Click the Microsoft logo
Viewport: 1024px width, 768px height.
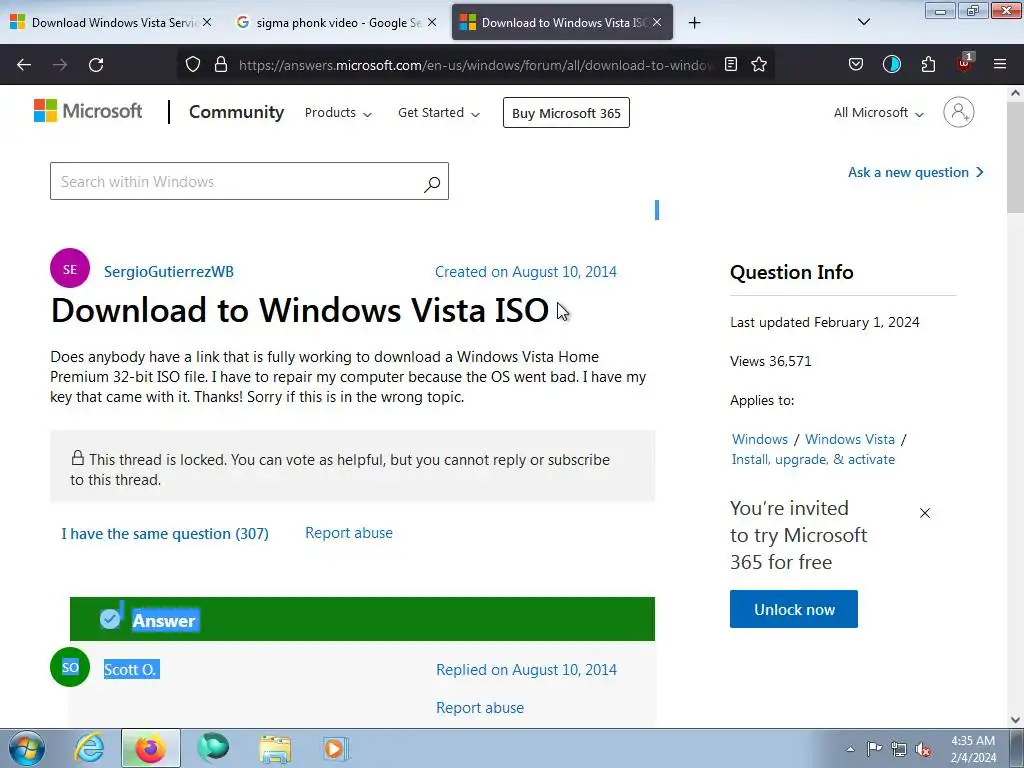pos(88,111)
